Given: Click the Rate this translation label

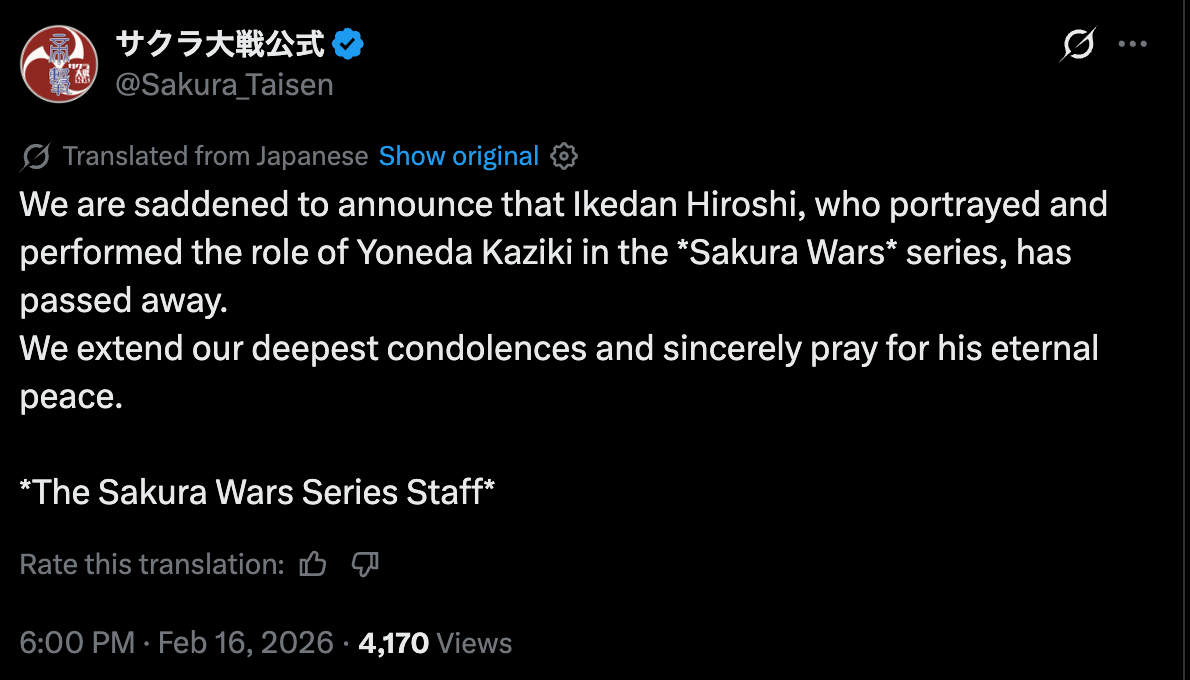Looking at the screenshot, I should click(x=152, y=565).
